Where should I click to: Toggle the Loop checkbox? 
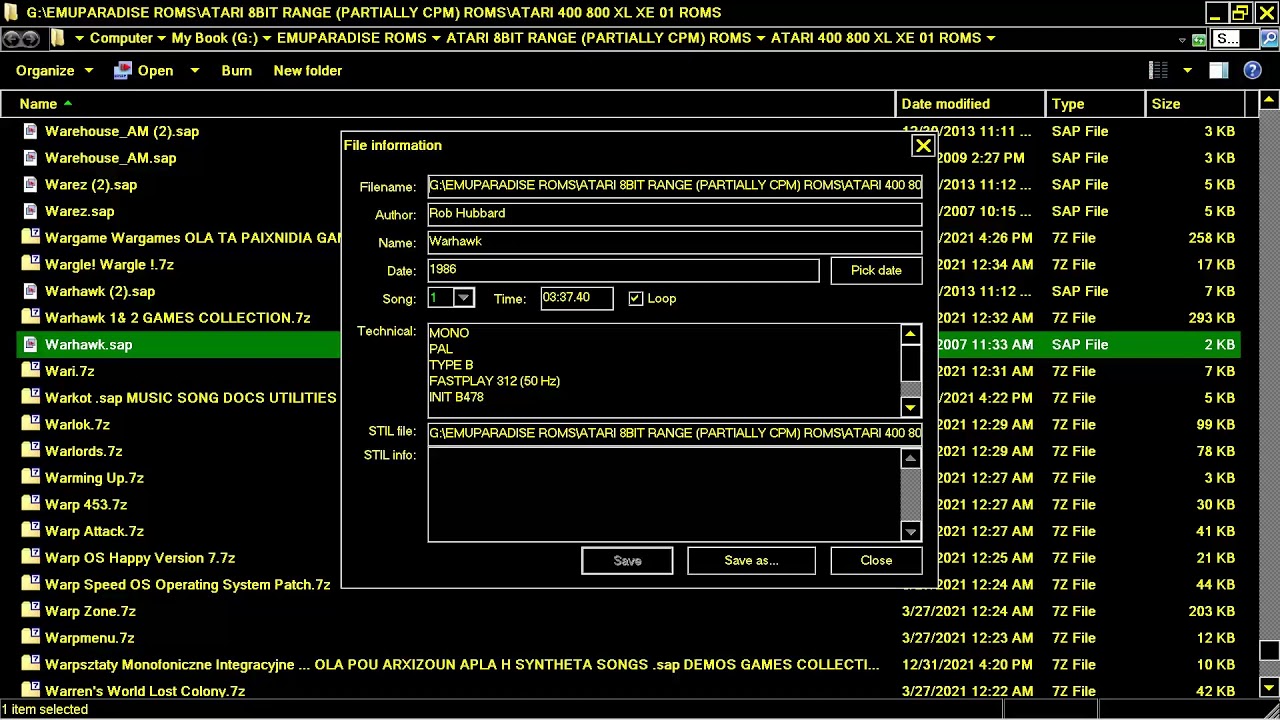pos(635,298)
